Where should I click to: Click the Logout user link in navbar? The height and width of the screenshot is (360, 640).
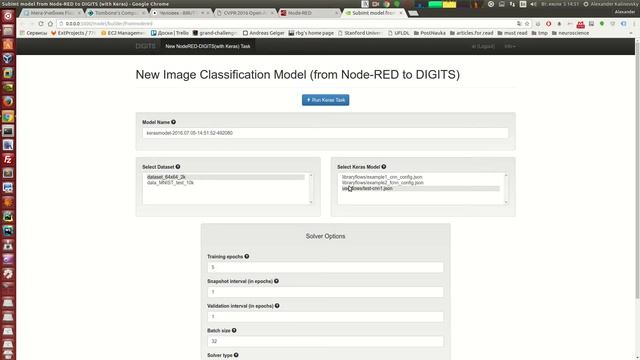(483, 46)
